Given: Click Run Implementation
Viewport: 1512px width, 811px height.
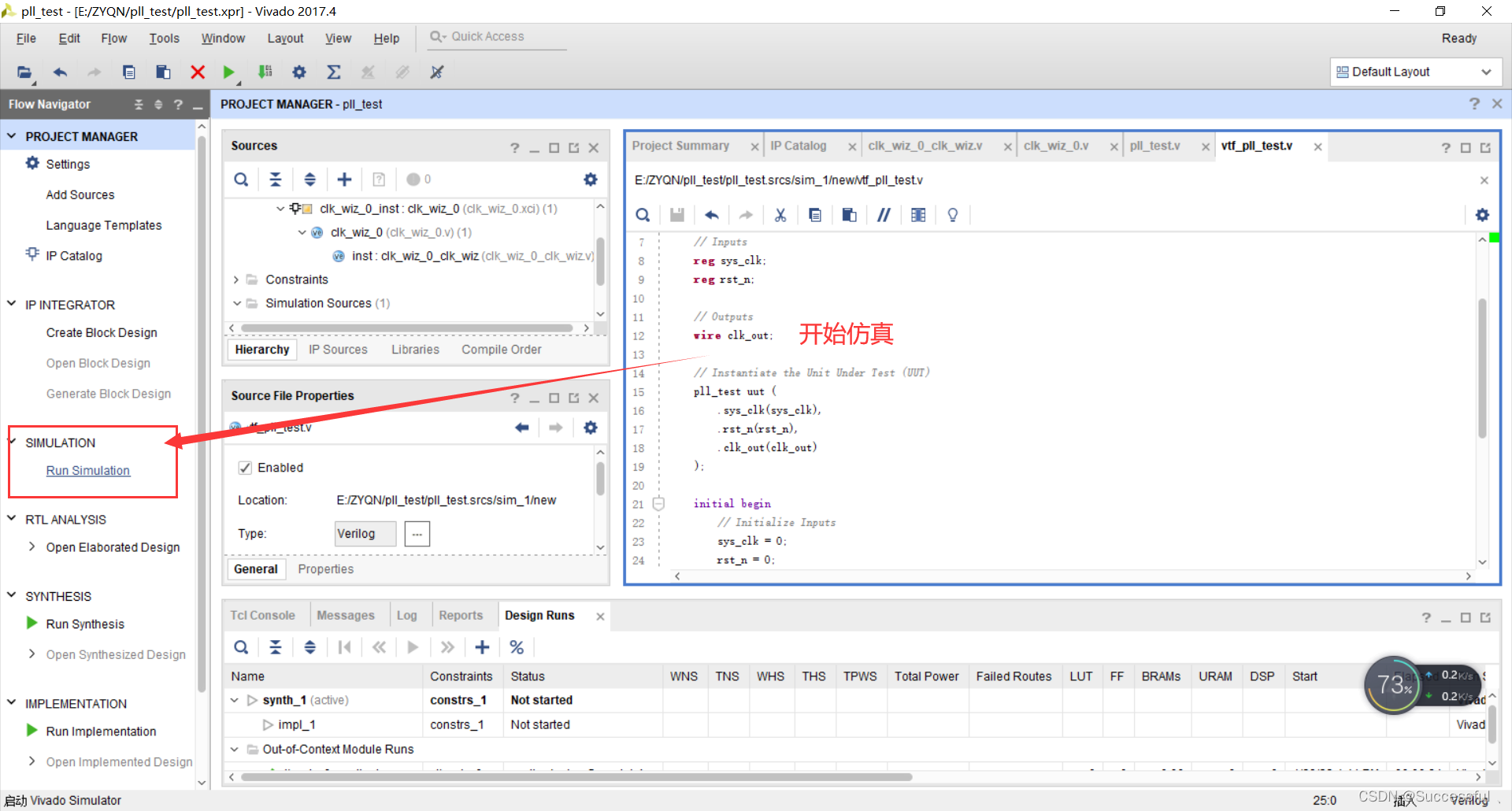Looking at the screenshot, I should tap(101, 731).
